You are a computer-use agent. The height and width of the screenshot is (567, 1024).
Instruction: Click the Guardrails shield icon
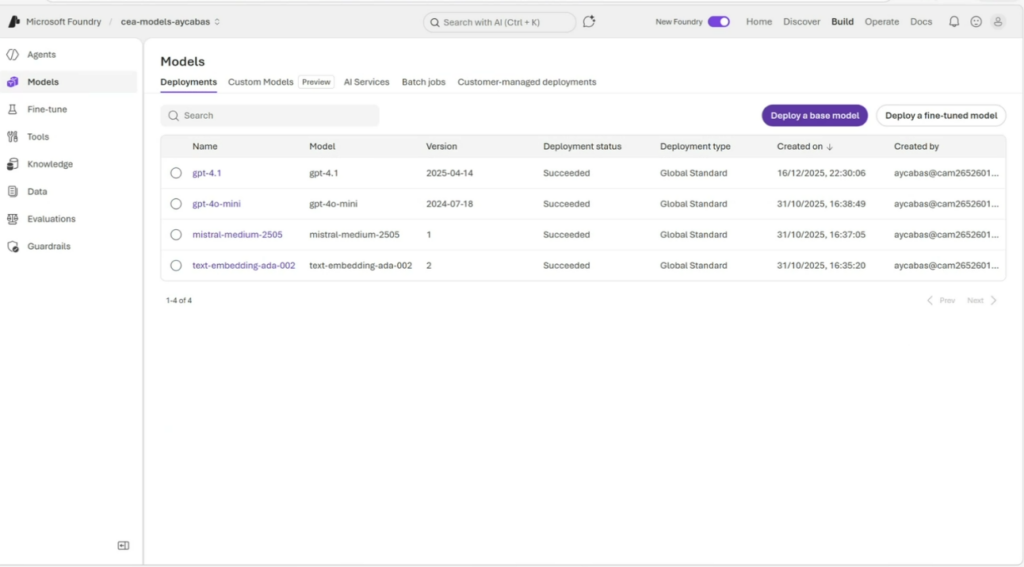pyautogui.click(x=13, y=246)
